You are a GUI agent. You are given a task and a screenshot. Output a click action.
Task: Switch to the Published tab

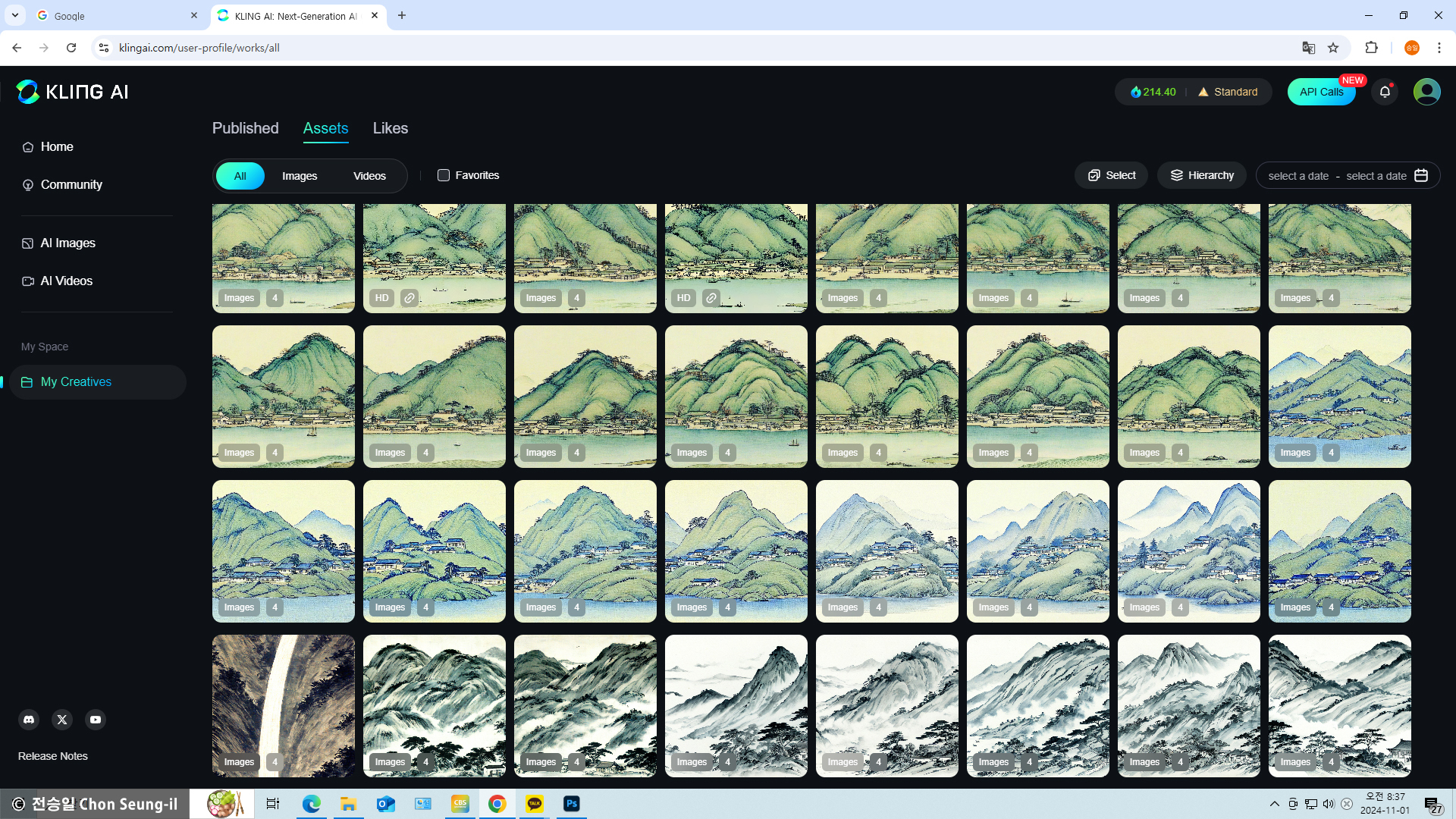point(245,128)
